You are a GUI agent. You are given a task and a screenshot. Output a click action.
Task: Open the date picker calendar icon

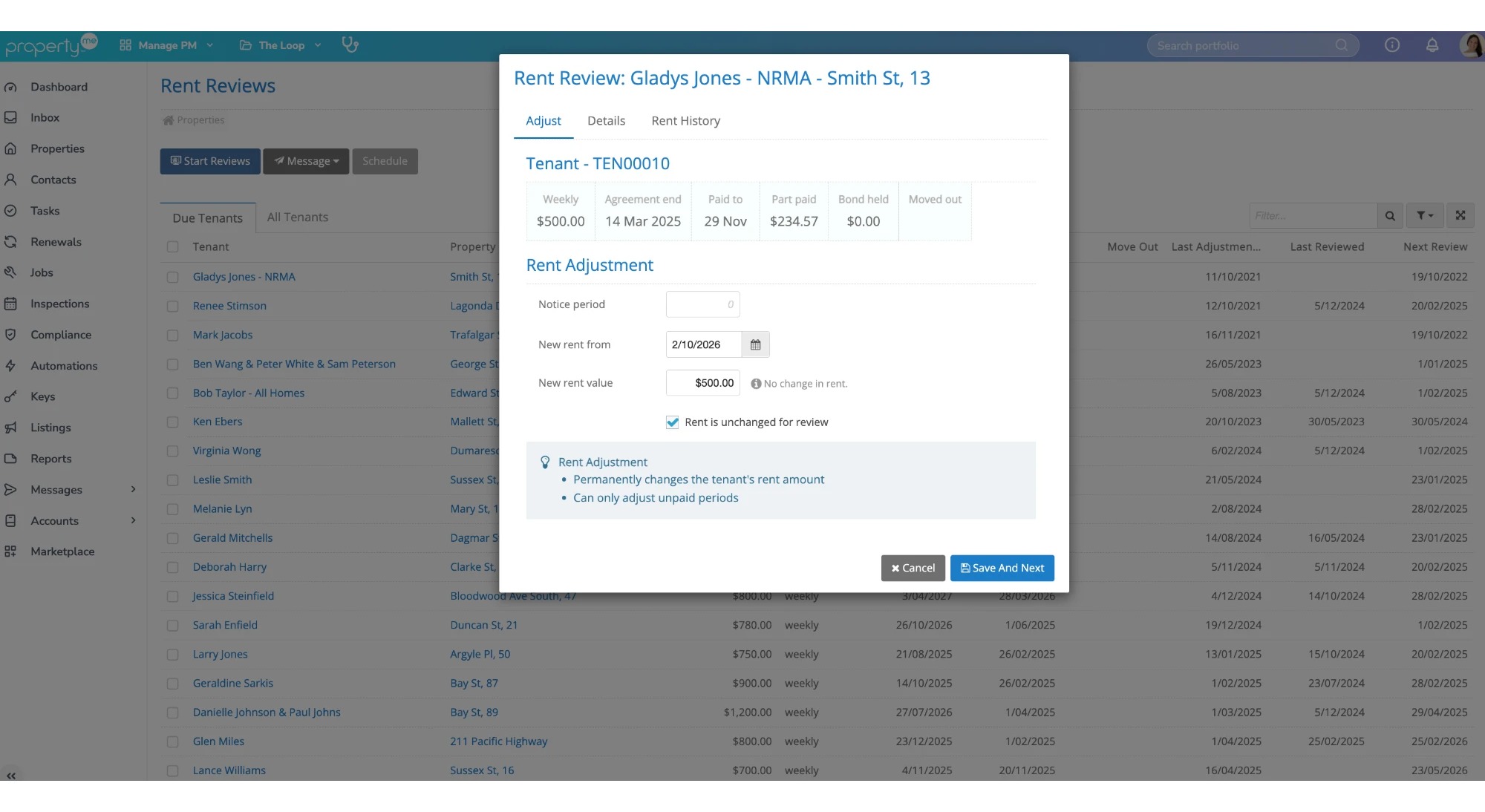(755, 344)
